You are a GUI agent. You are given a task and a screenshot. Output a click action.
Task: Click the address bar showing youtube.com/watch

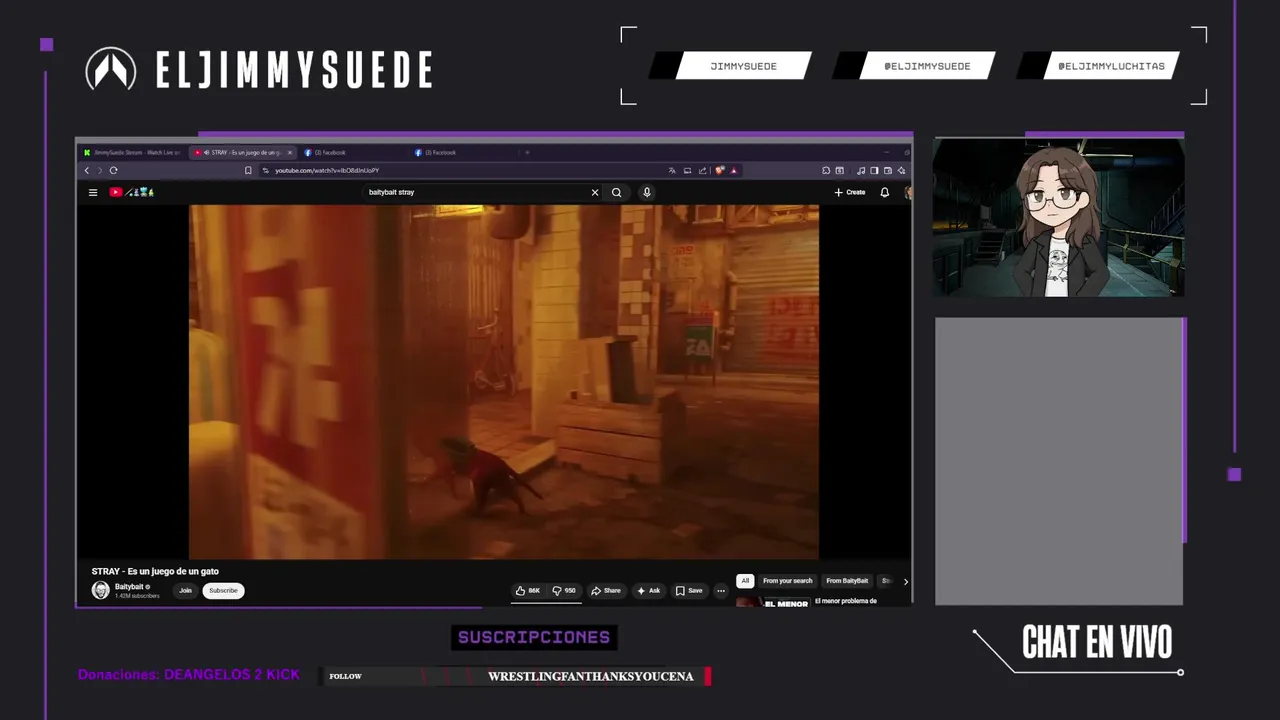(460, 170)
